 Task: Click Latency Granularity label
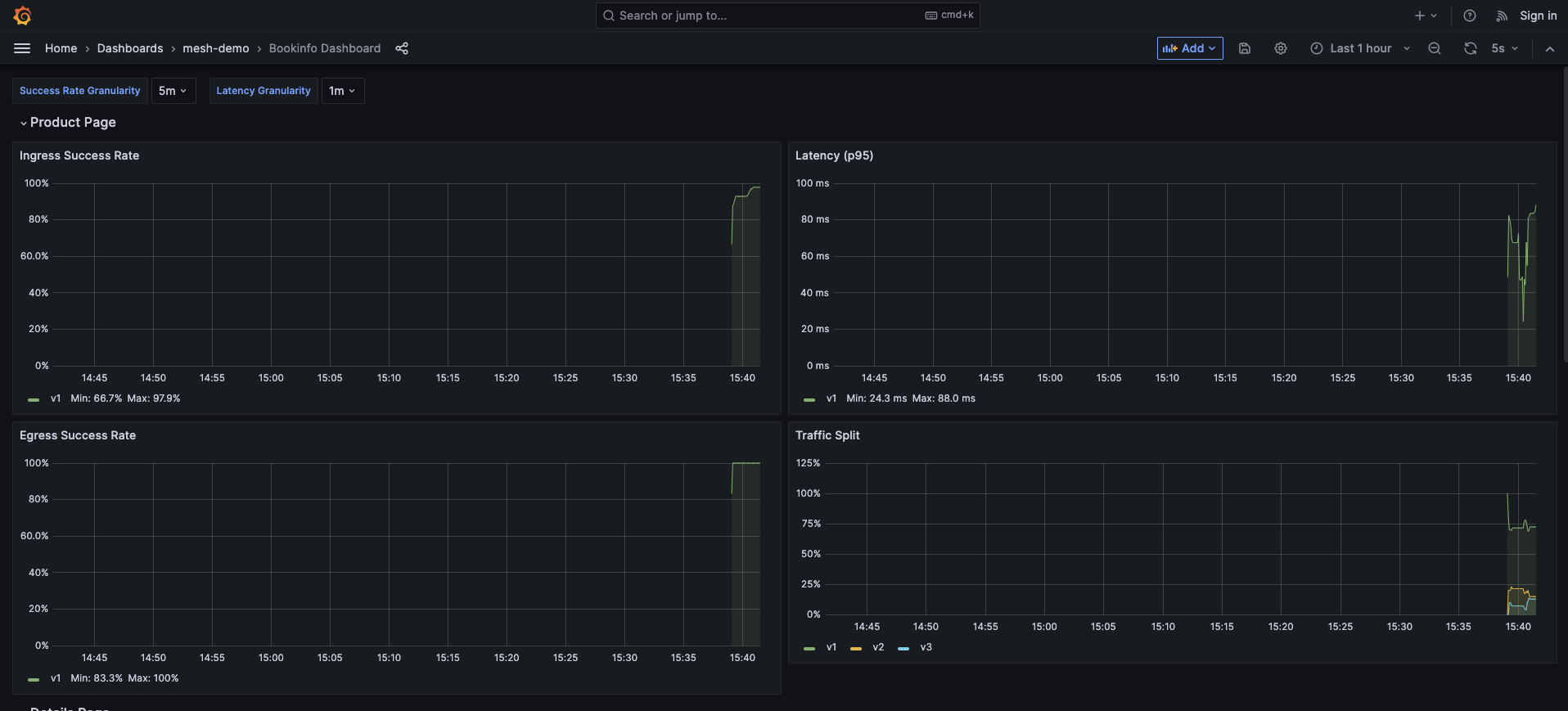264,91
